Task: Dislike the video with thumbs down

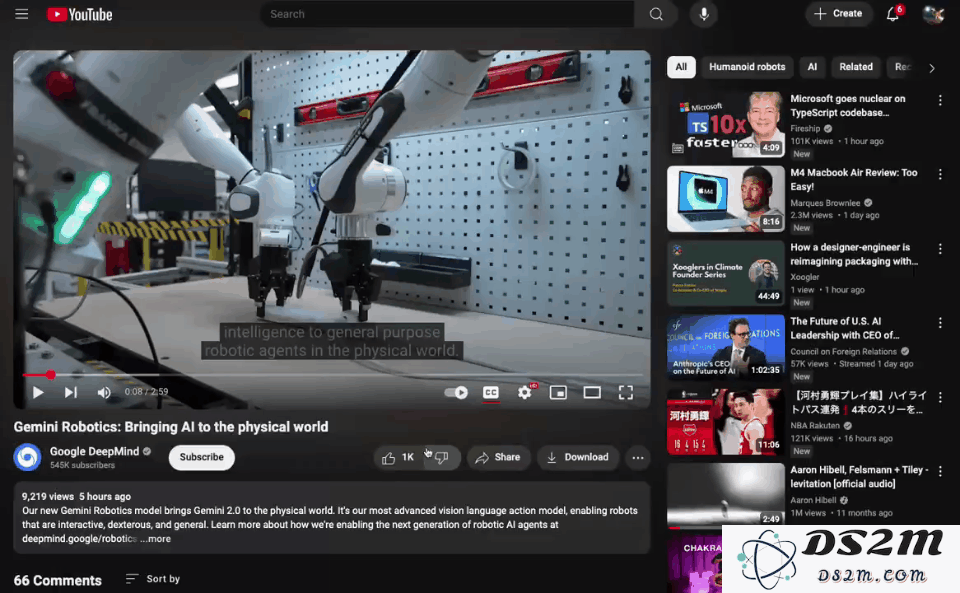Action: (442, 457)
